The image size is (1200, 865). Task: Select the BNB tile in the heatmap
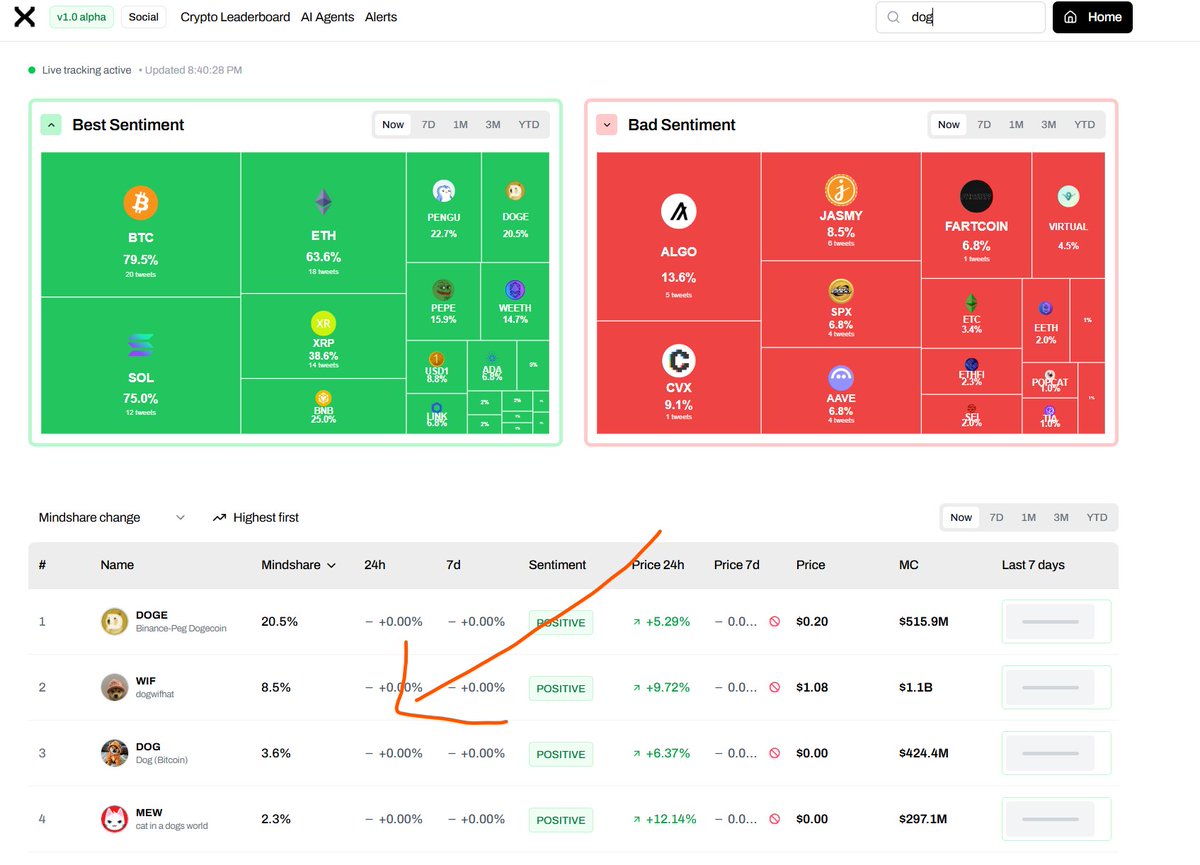point(323,406)
